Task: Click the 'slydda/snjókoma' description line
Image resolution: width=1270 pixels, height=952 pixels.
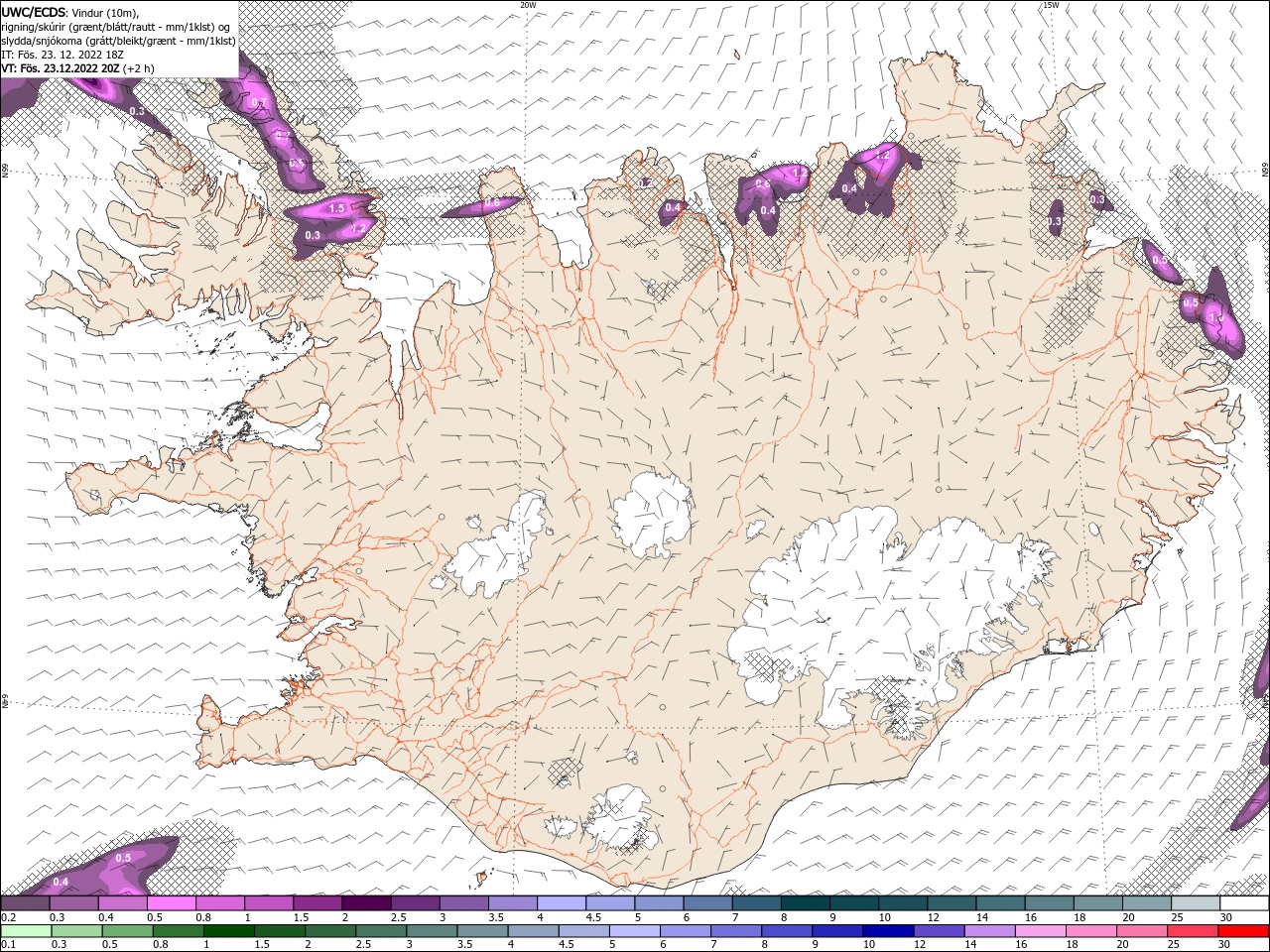Action: pyautogui.click(x=119, y=41)
